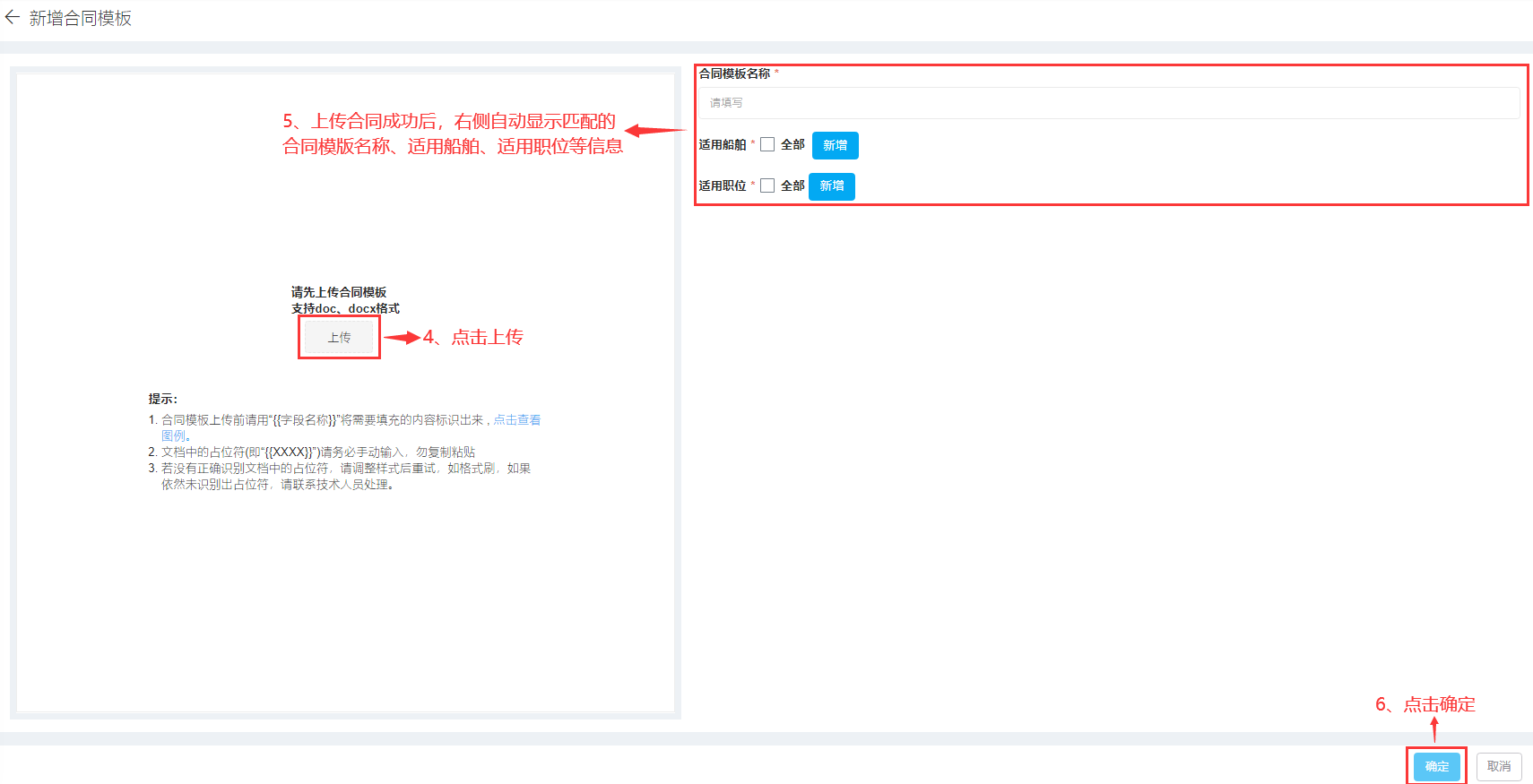
Task: Confirm with the 确定 button
Action: [1437, 767]
